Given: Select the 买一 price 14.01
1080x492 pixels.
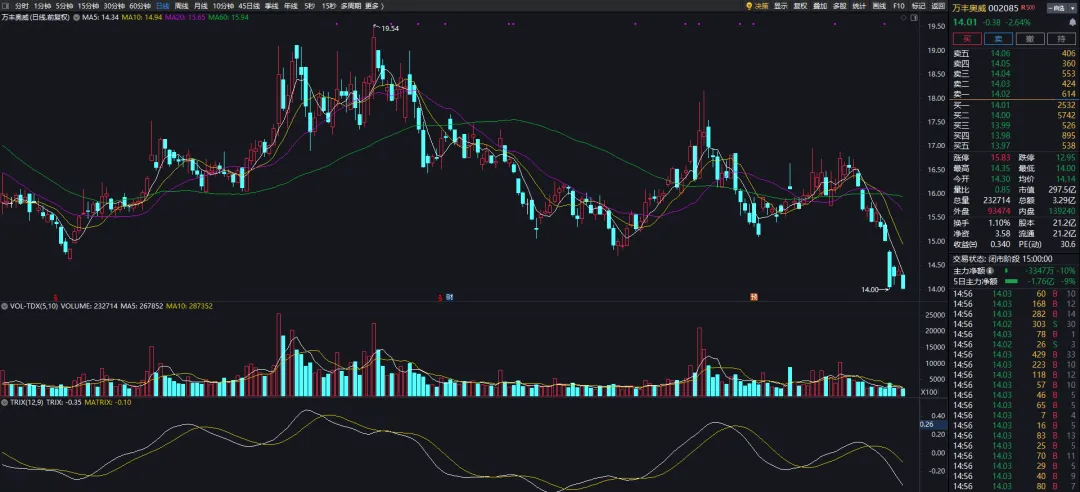Looking at the screenshot, I should tap(1000, 105).
